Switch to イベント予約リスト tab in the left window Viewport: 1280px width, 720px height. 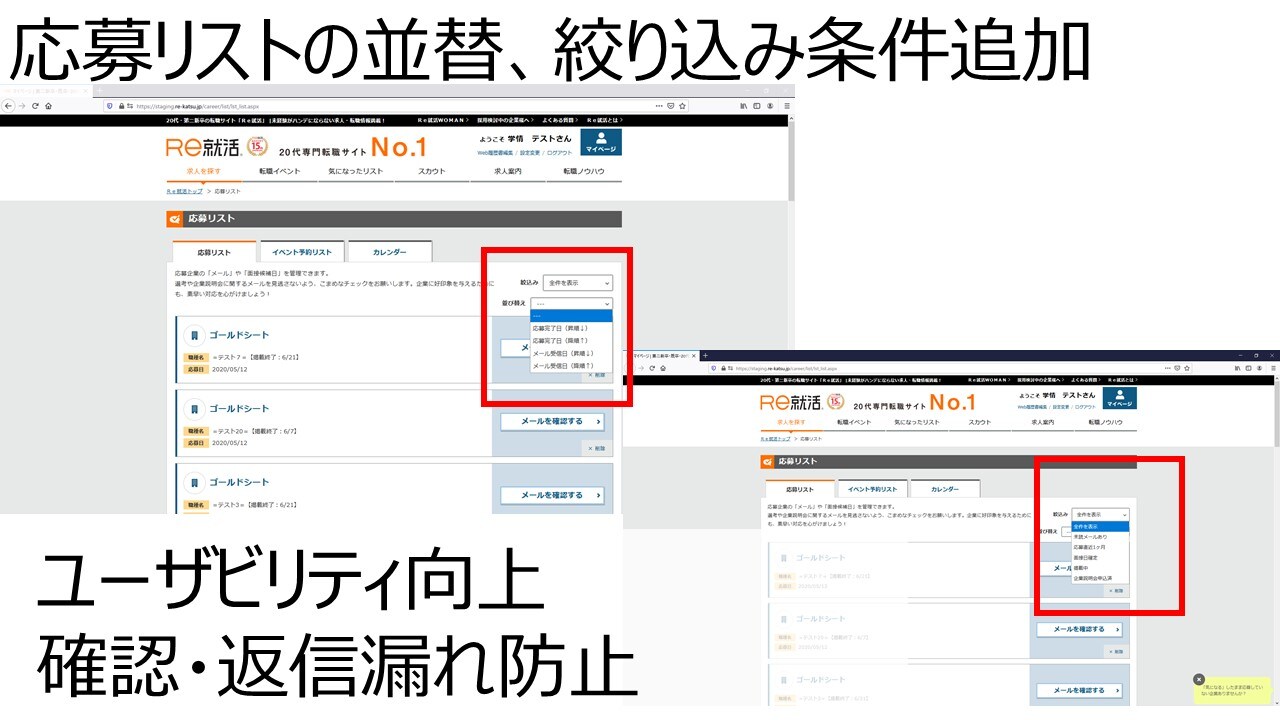pos(302,253)
